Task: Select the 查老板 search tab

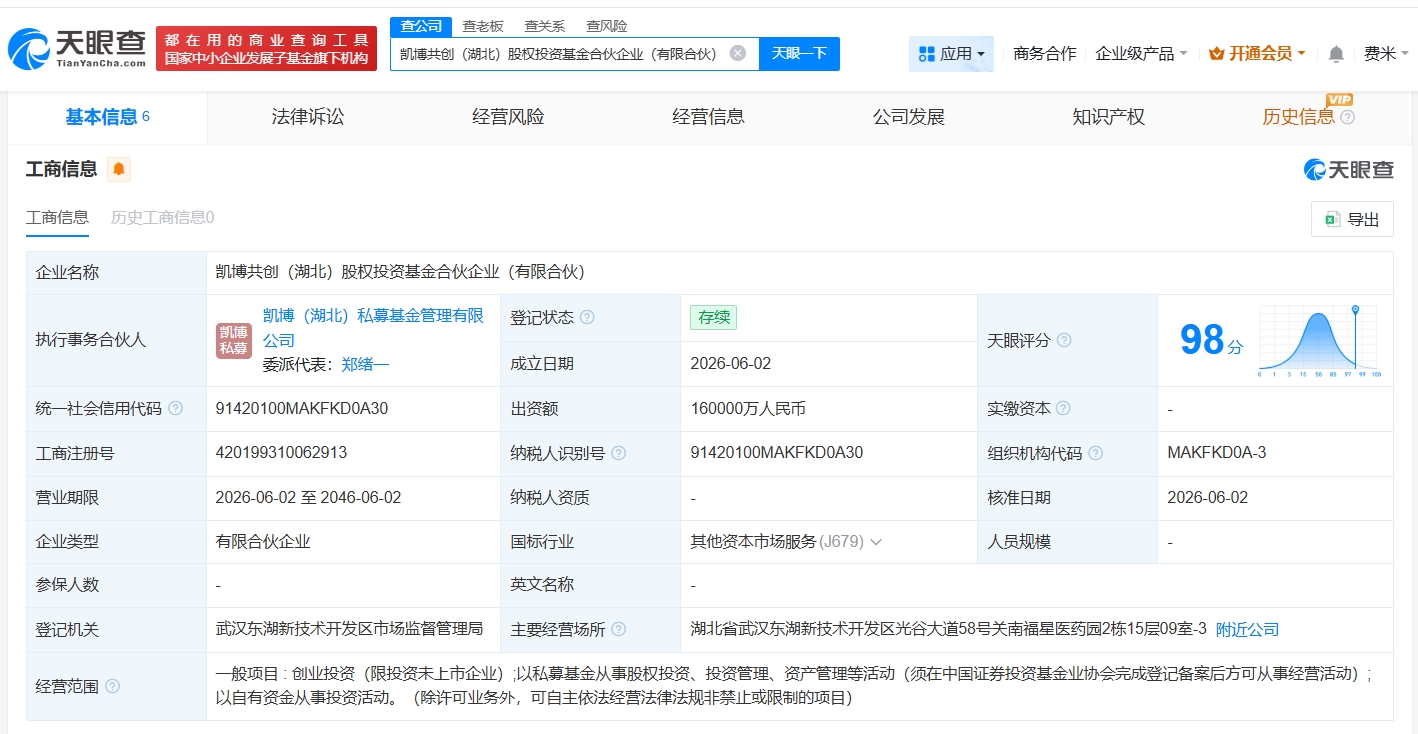Action: pos(483,26)
